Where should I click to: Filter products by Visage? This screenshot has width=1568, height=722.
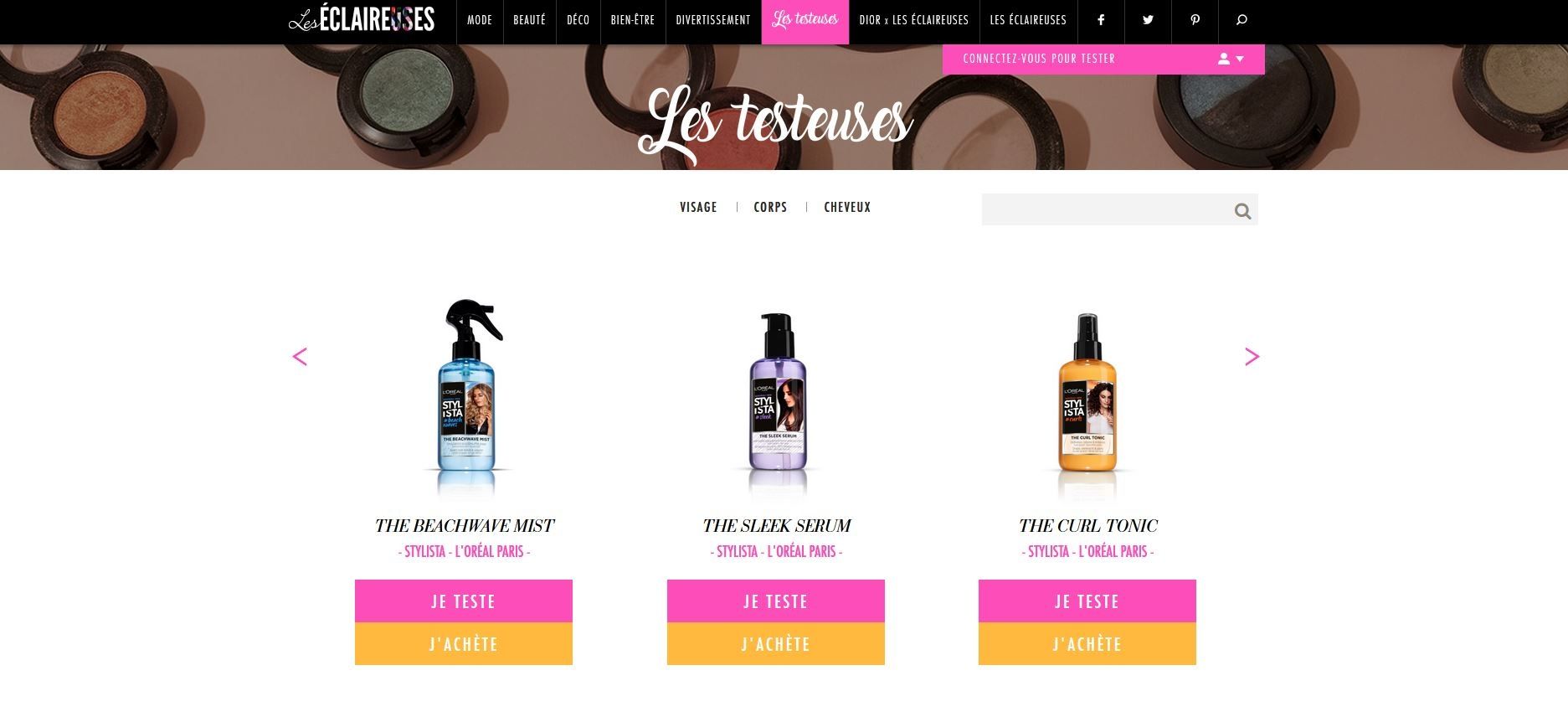coord(698,207)
